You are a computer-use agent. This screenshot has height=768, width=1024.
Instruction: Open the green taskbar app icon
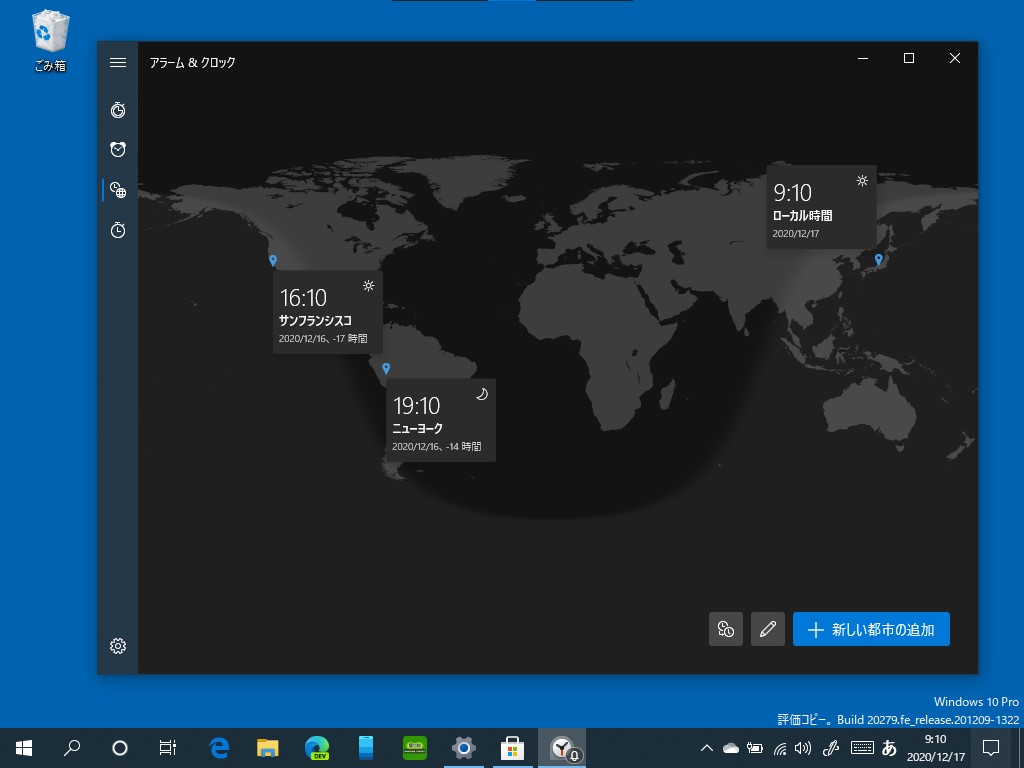pos(415,748)
